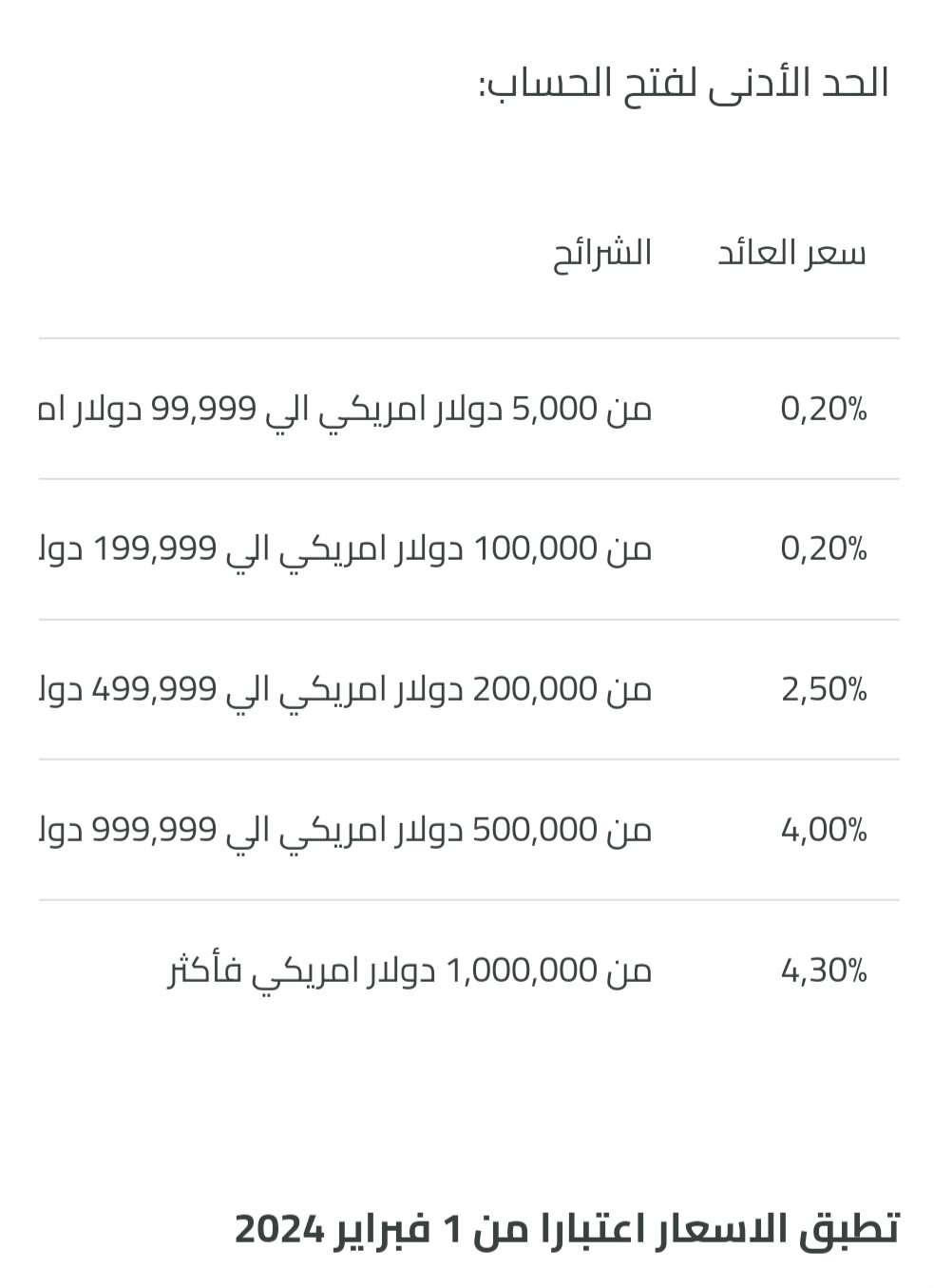Click the 4,30% return rate

(824, 971)
